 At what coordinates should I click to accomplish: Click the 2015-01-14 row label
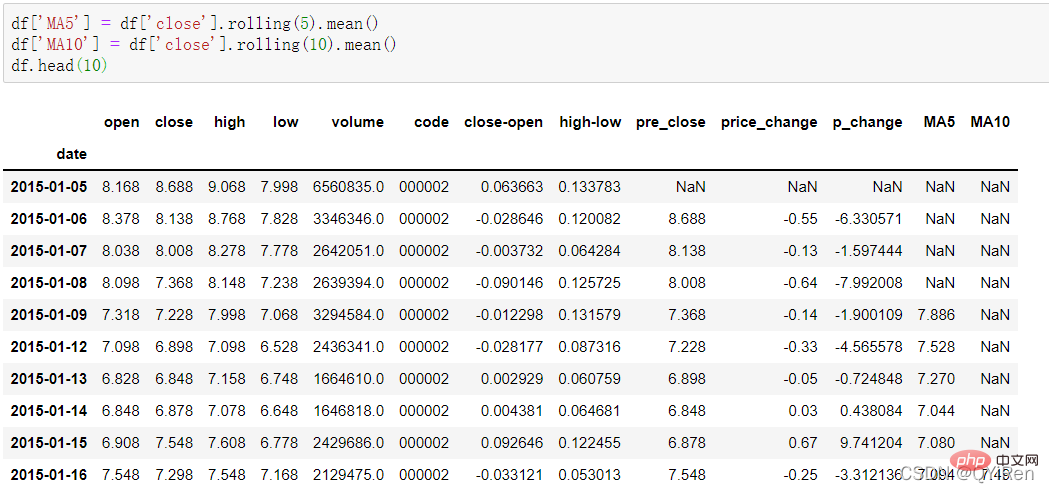[x=49, y=411]
